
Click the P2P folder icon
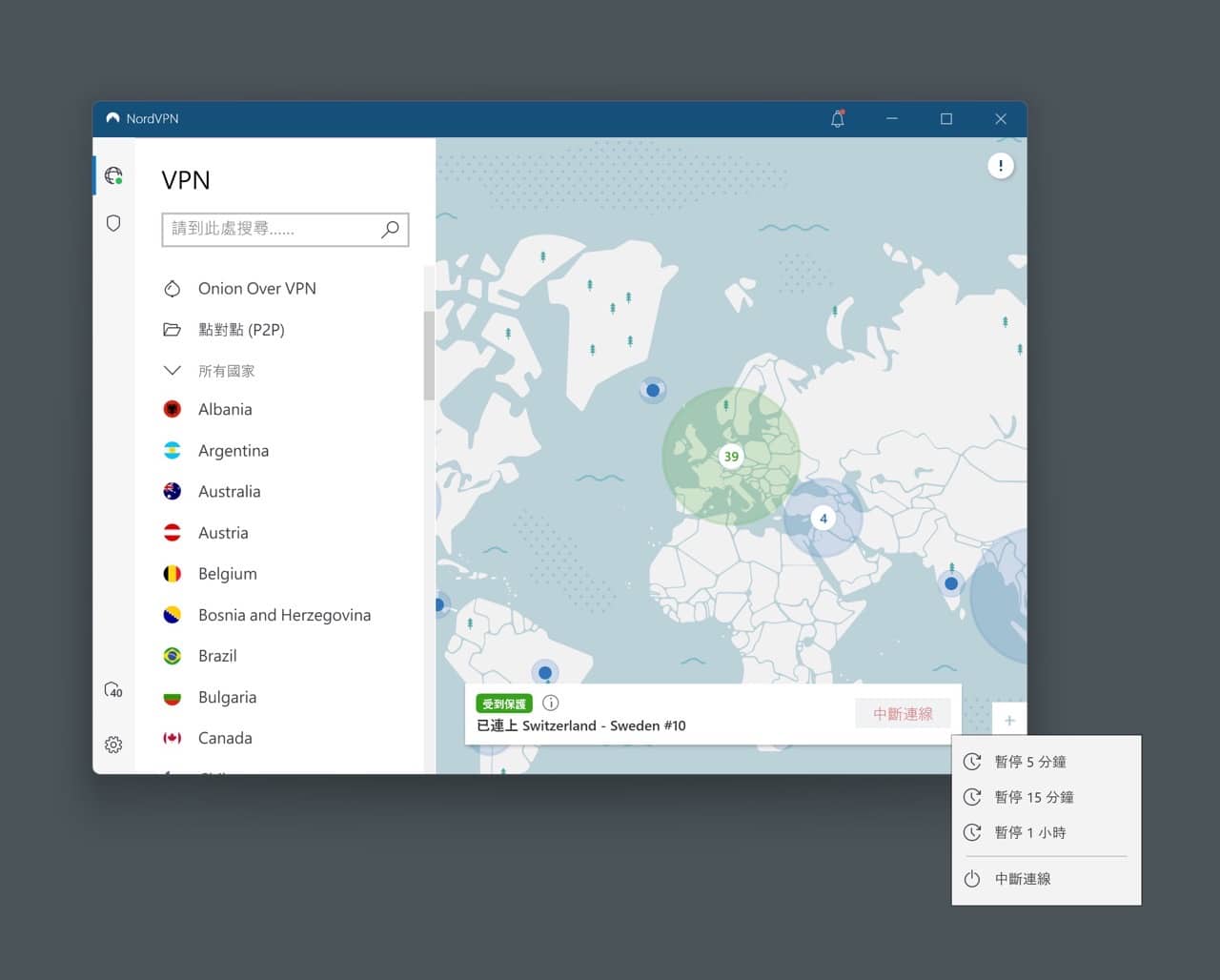click(x=172, y=330)
